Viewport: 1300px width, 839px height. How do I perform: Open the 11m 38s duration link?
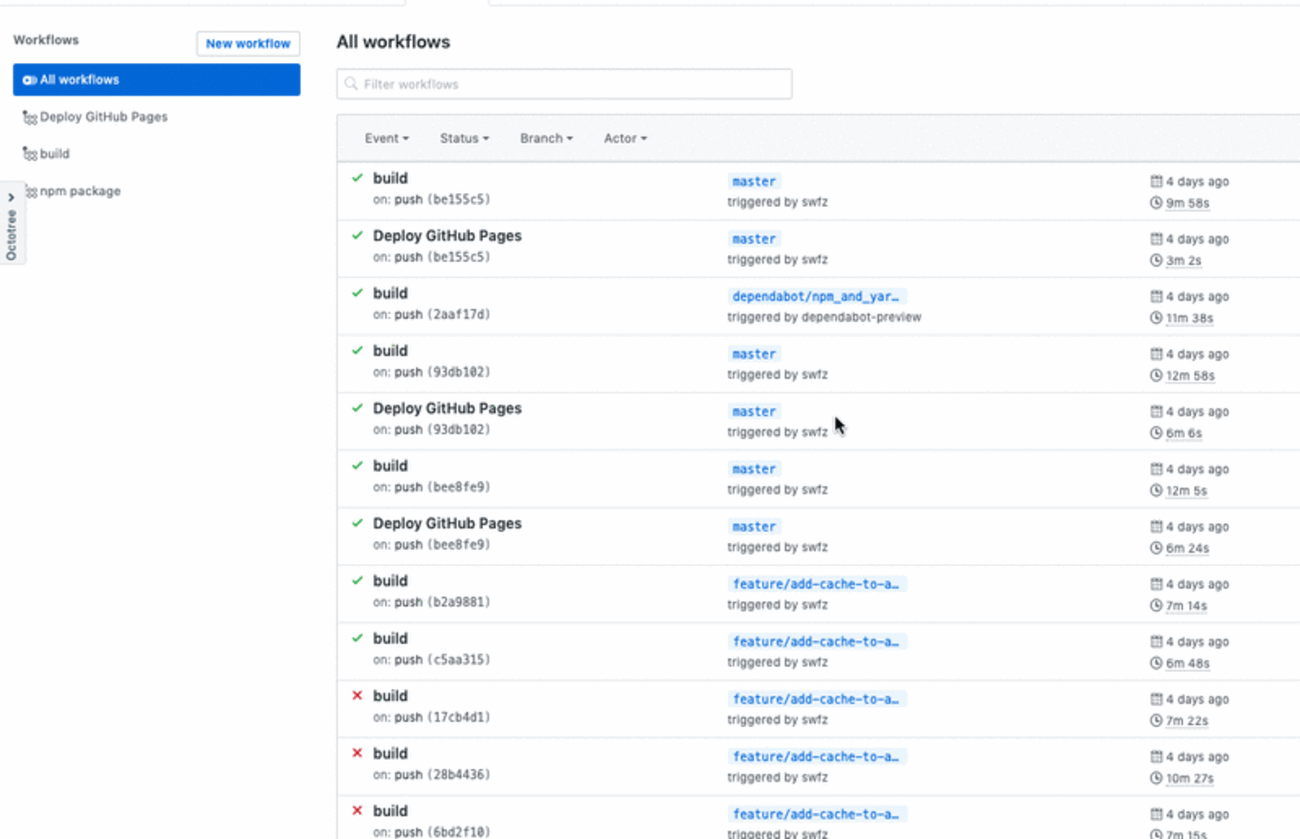(1189, 318)
